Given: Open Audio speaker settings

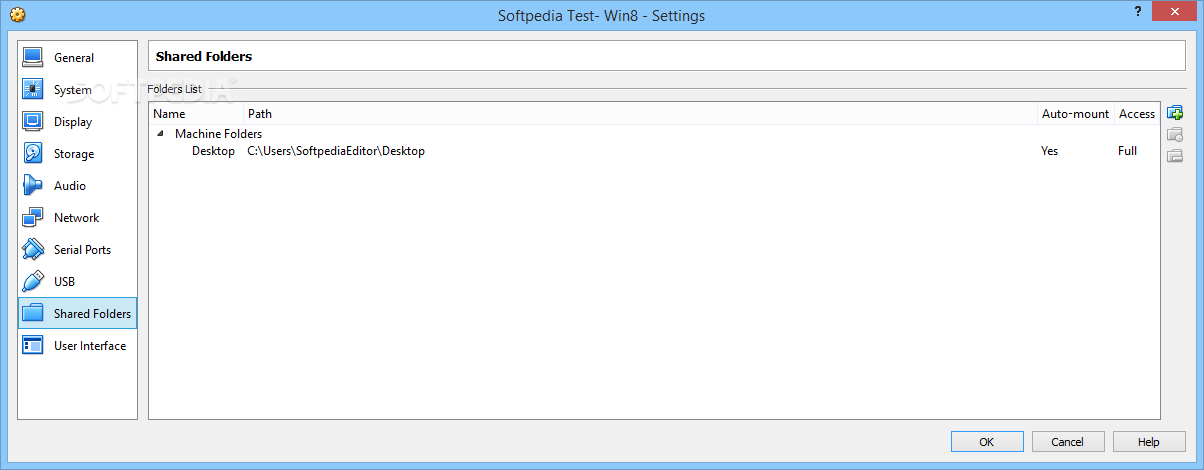Looking at the screenshot, I should (x=33, y=186).
